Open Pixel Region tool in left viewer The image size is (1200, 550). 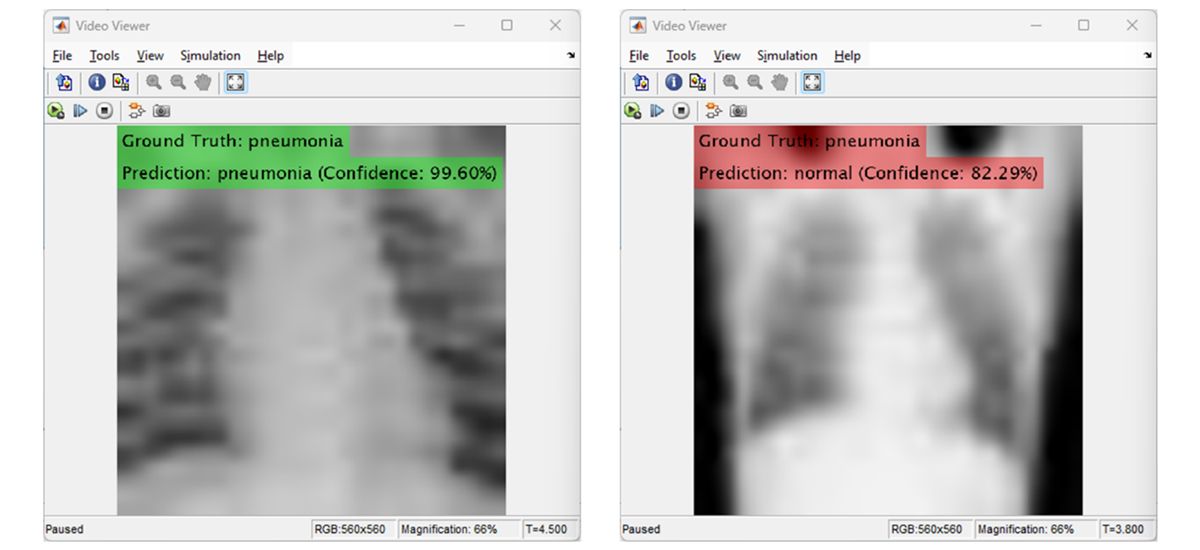pyautogui.click(x=121, y=83)
